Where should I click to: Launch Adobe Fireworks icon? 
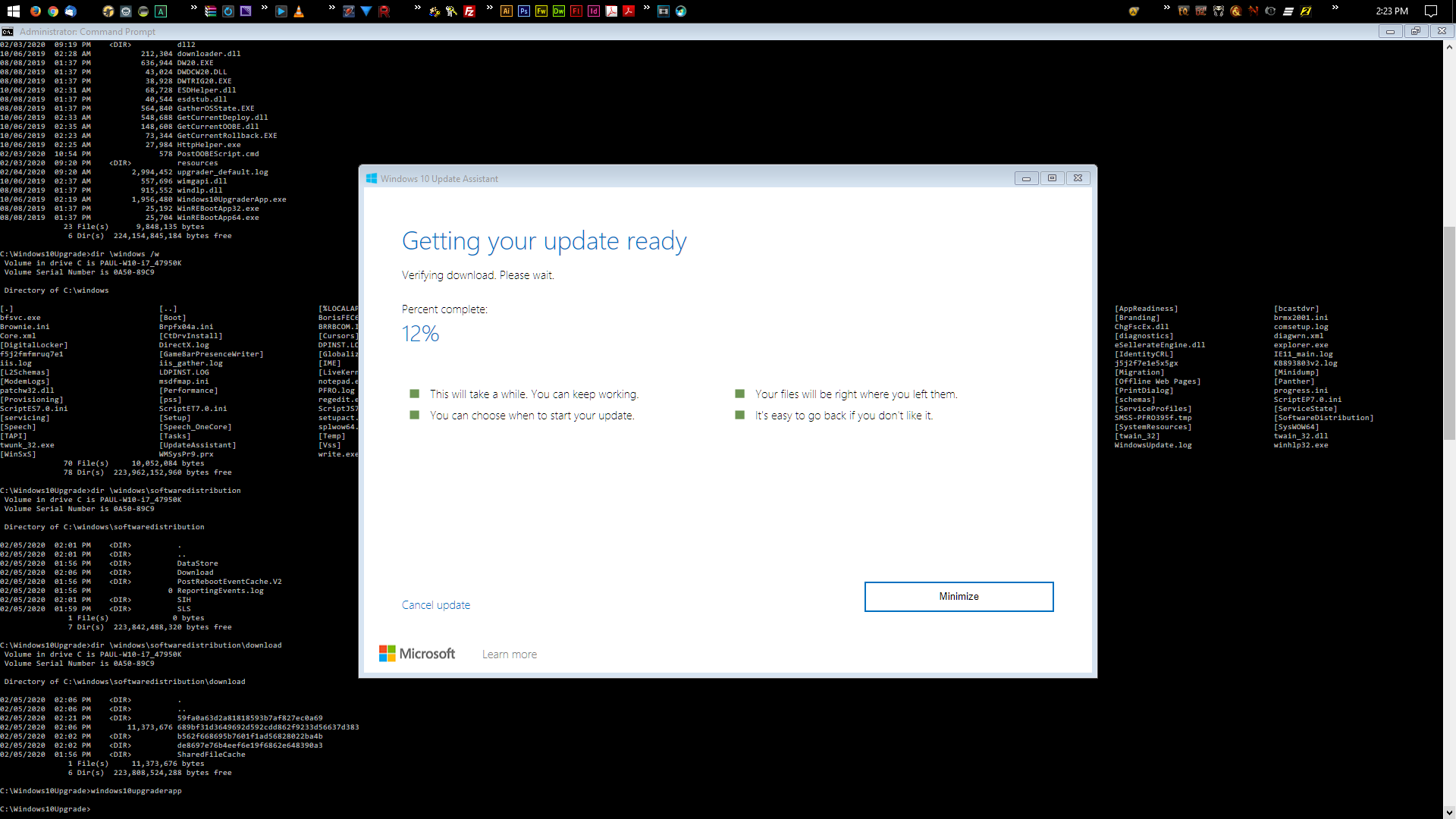point(541,11)
